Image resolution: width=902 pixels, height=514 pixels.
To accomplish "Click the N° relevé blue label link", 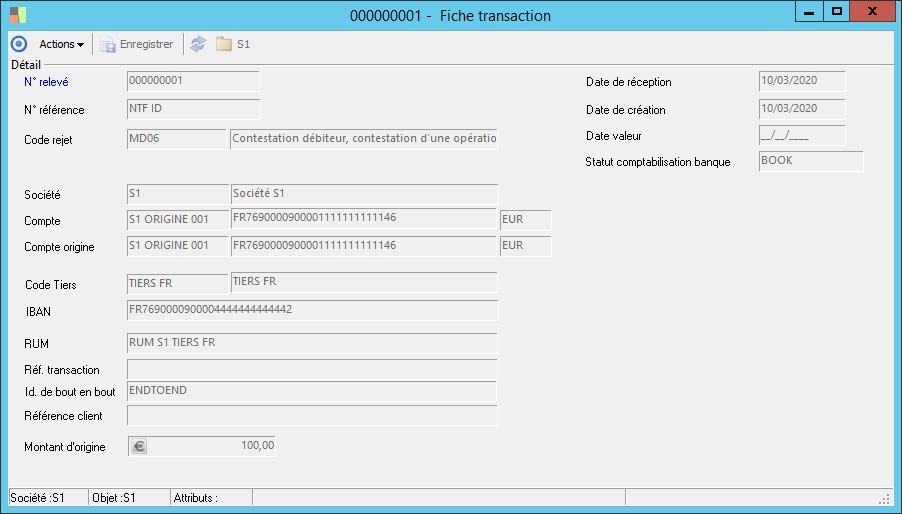I will (x=46, y=82).
